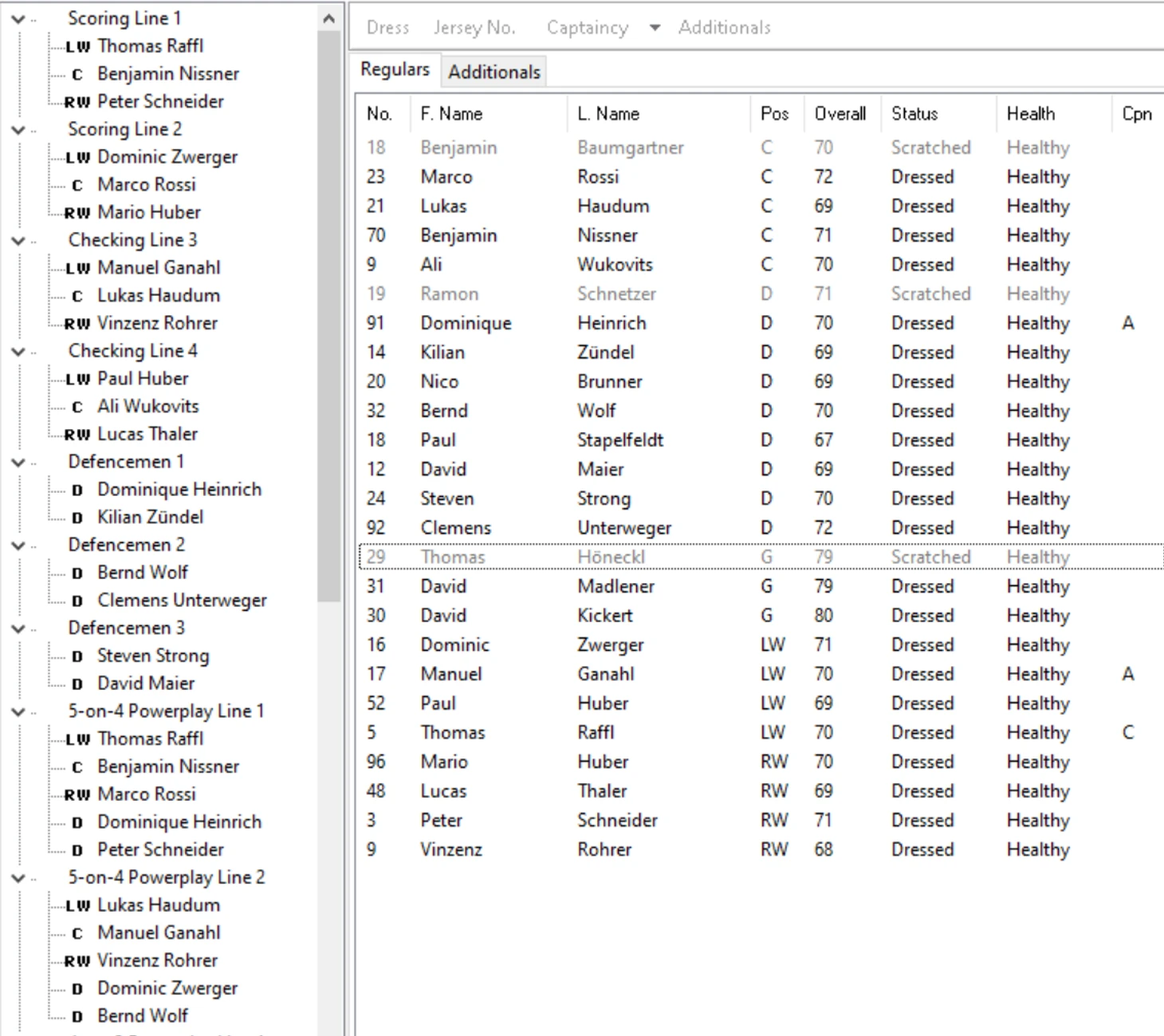1164x1036 pixels.
Task: Click RW icon beside Lucas Thaler
Action: [77, 435]
